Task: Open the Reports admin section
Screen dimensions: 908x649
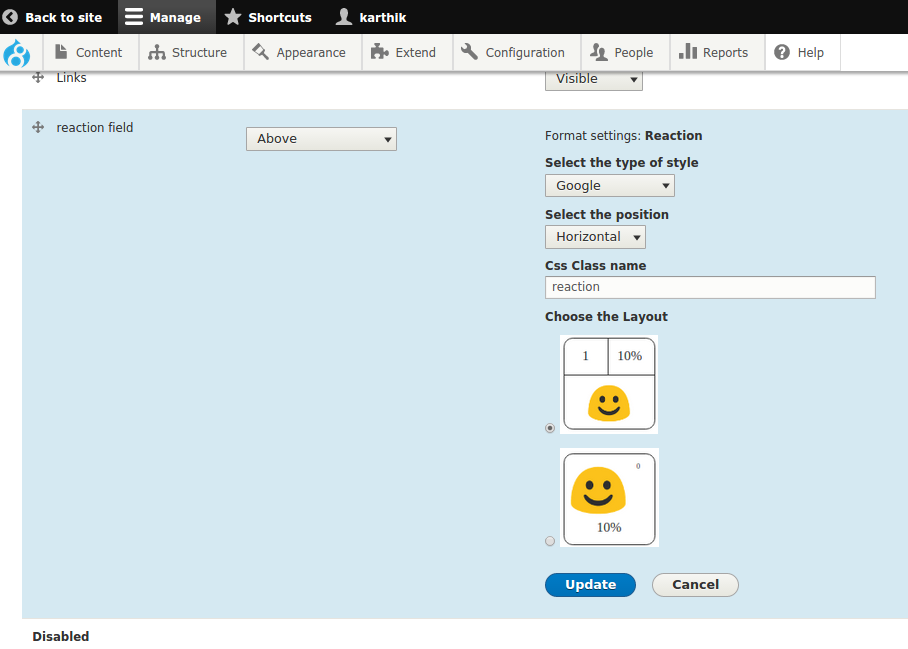Action: [716, 52]
